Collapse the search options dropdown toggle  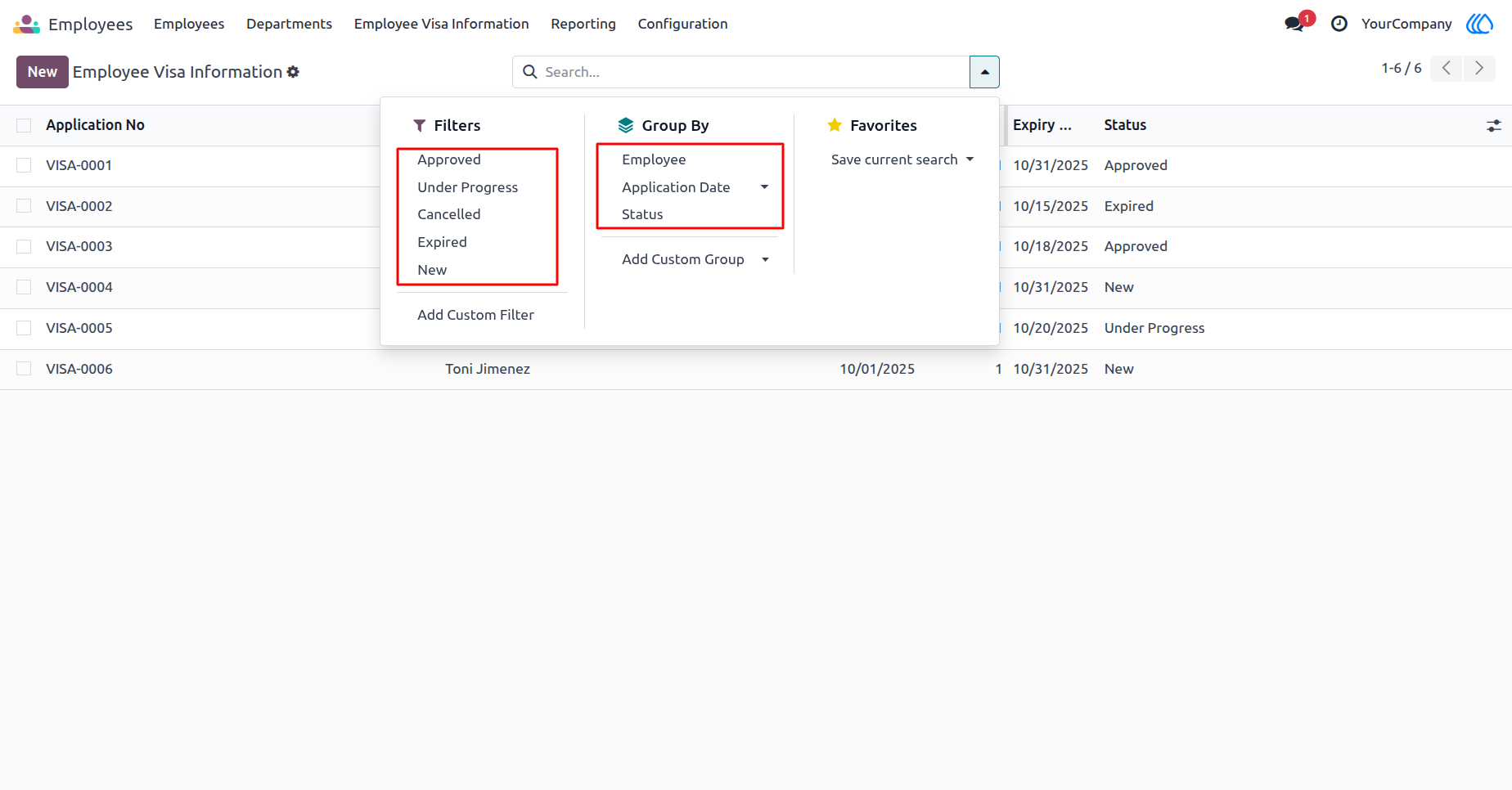coord(984,72)
